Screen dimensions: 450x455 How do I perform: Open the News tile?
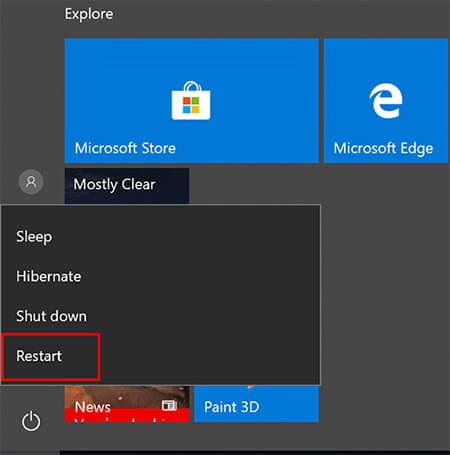coord(127,404)
